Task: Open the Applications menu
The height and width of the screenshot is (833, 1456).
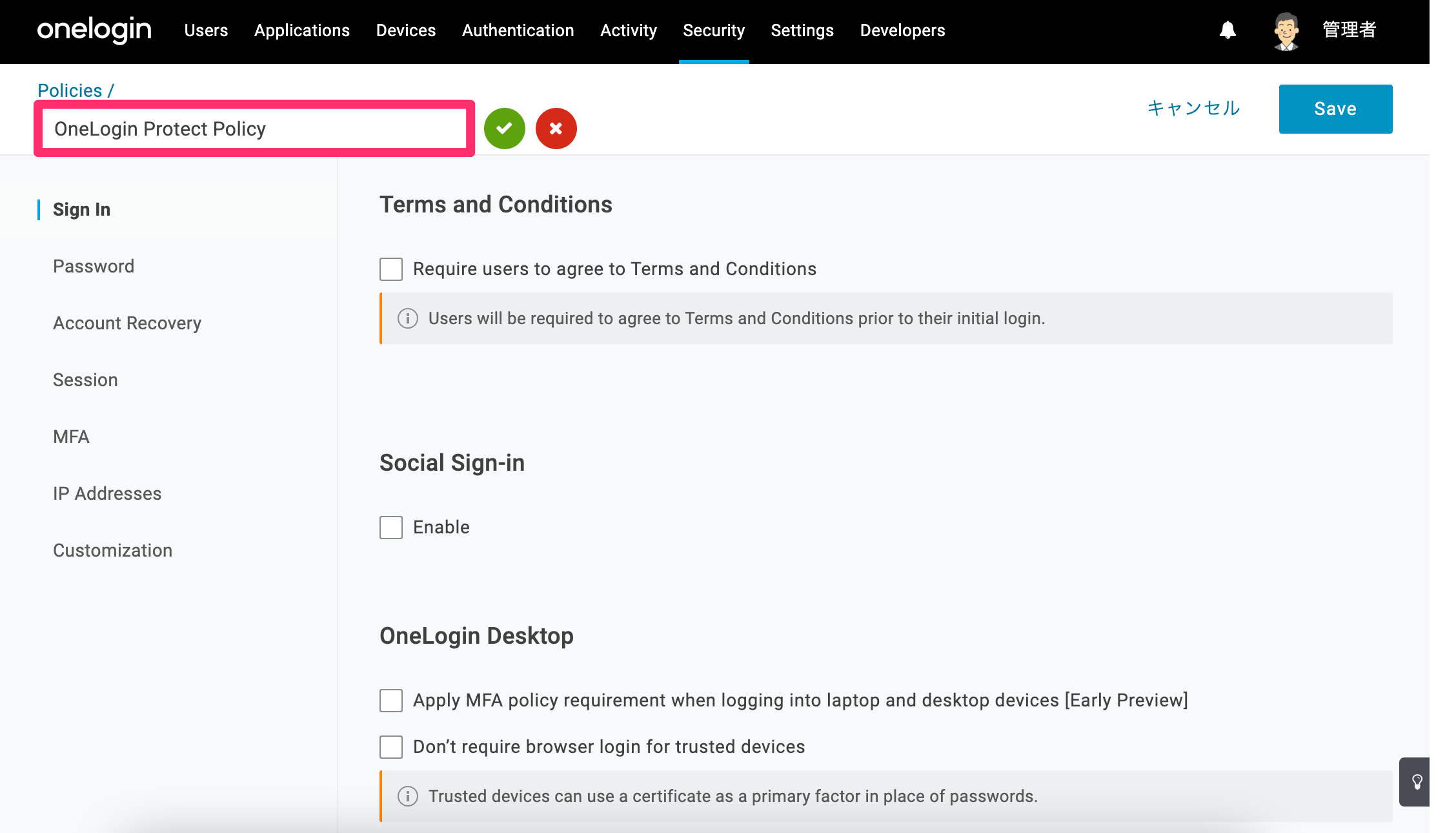Action: [x=302, y=30]
